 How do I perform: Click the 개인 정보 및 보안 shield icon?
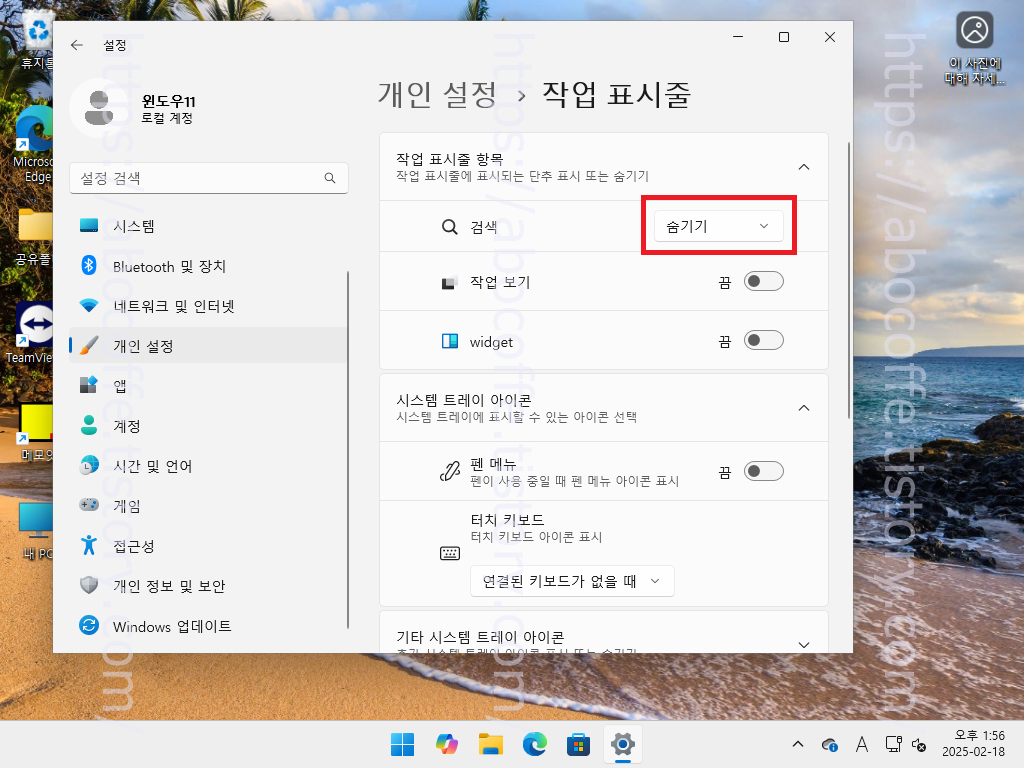[89, 585]
